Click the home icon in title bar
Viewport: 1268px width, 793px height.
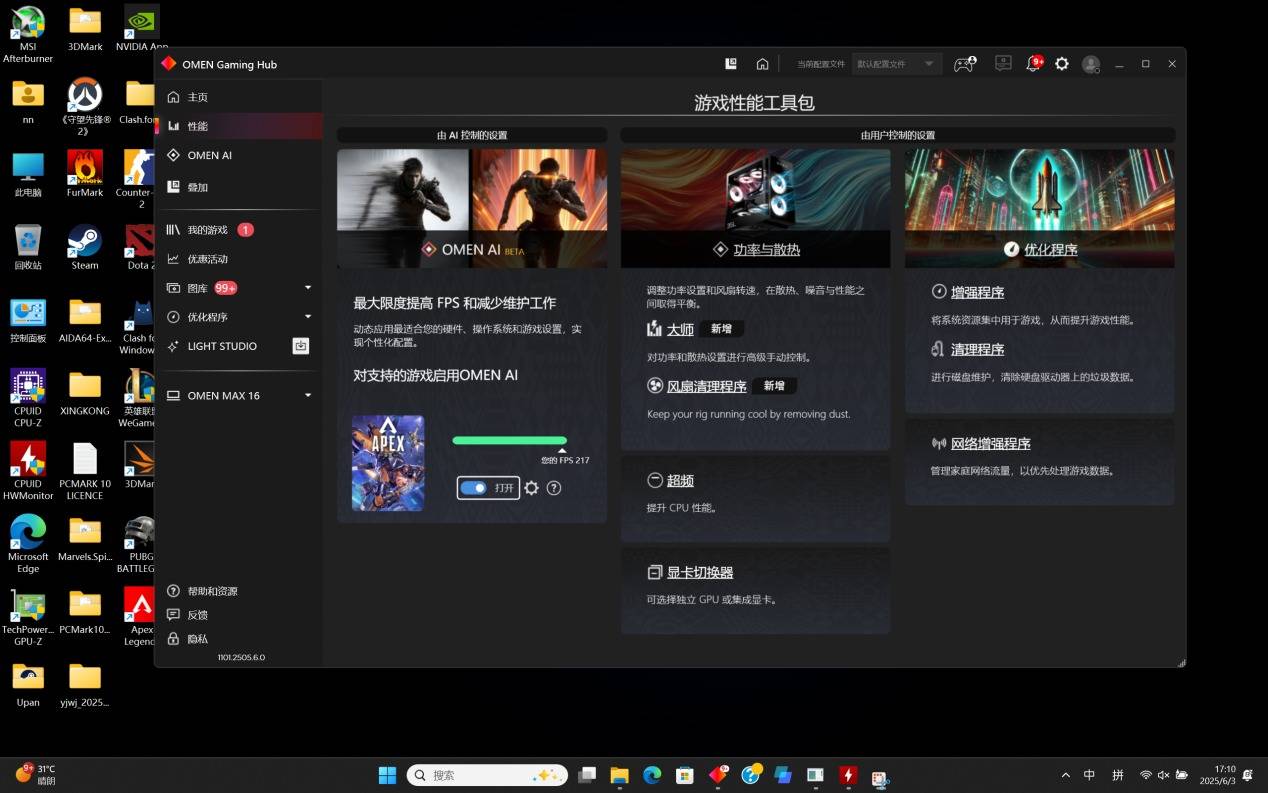(762, 64)
